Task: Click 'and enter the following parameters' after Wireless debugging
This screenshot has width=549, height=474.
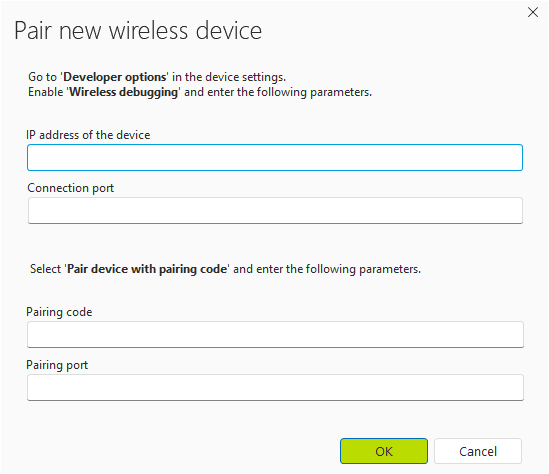Action: pos(278,92)
